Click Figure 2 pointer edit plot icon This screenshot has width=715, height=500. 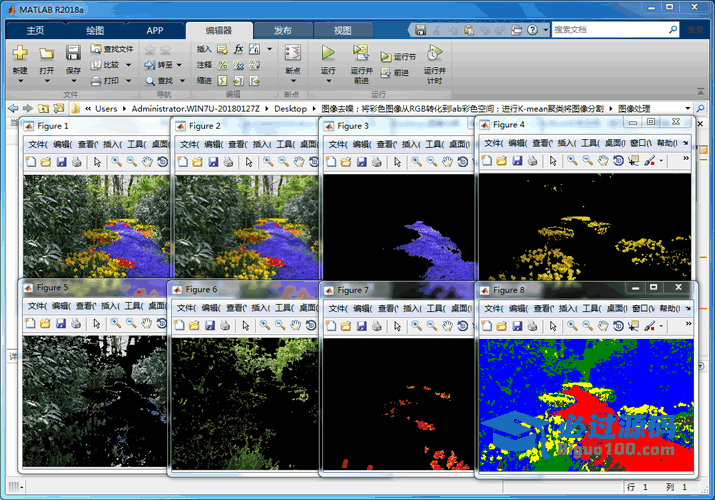(x=249, y=162)
